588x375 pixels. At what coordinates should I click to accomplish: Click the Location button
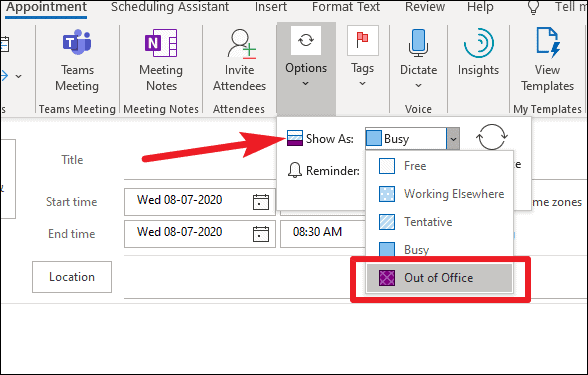coord(72,277)
